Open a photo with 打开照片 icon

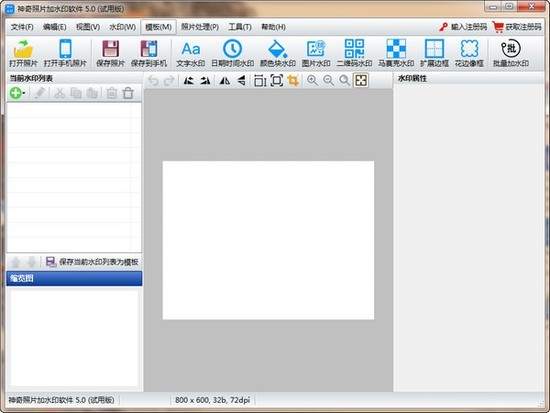point(23,53)
